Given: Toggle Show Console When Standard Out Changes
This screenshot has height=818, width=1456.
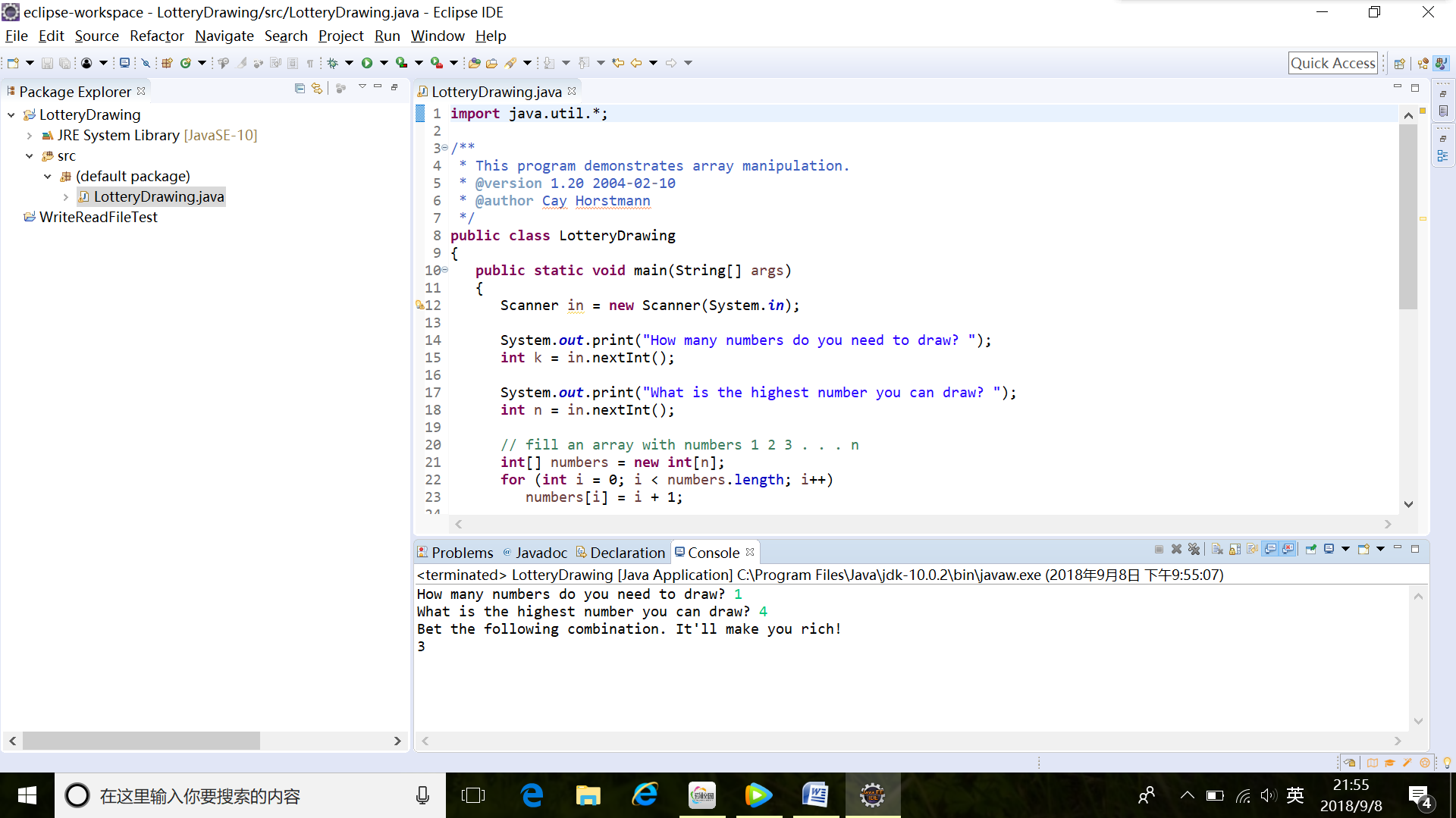Looking at the screenshot, I should (x=1270, y=549).
